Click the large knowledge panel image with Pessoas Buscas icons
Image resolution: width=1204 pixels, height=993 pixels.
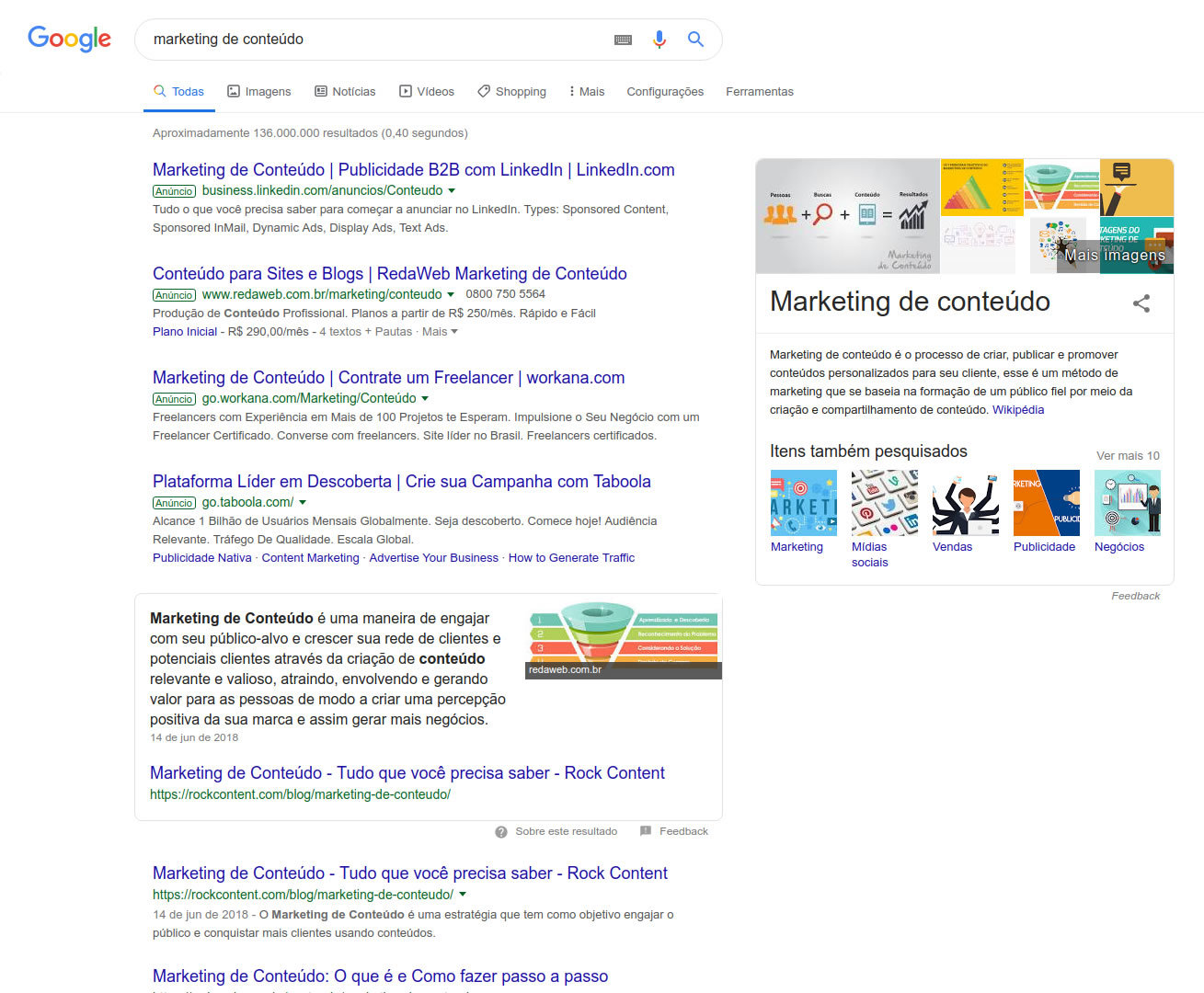(x=848, y=217)
